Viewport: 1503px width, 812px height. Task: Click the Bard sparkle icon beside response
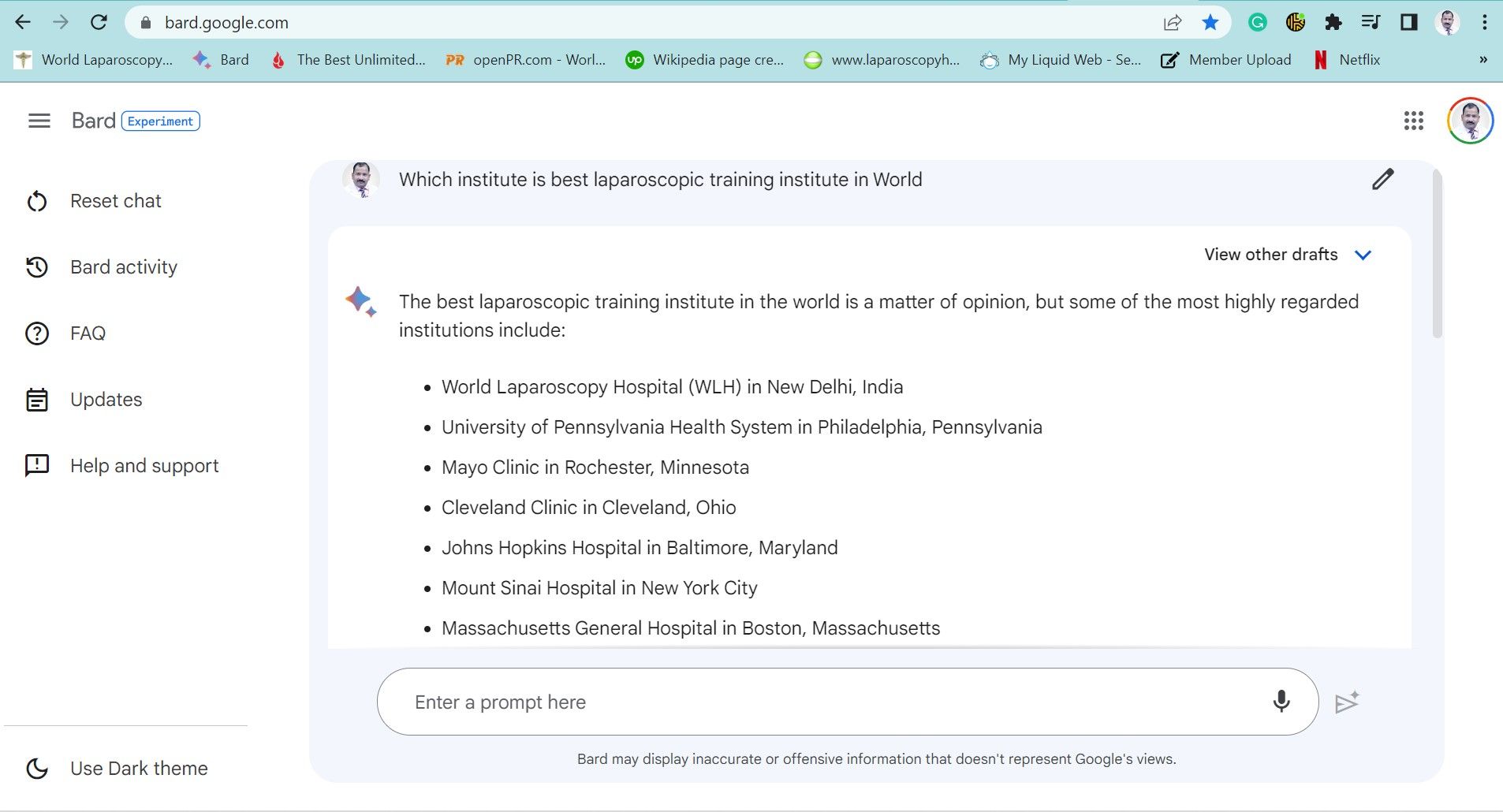pos(361,302)
